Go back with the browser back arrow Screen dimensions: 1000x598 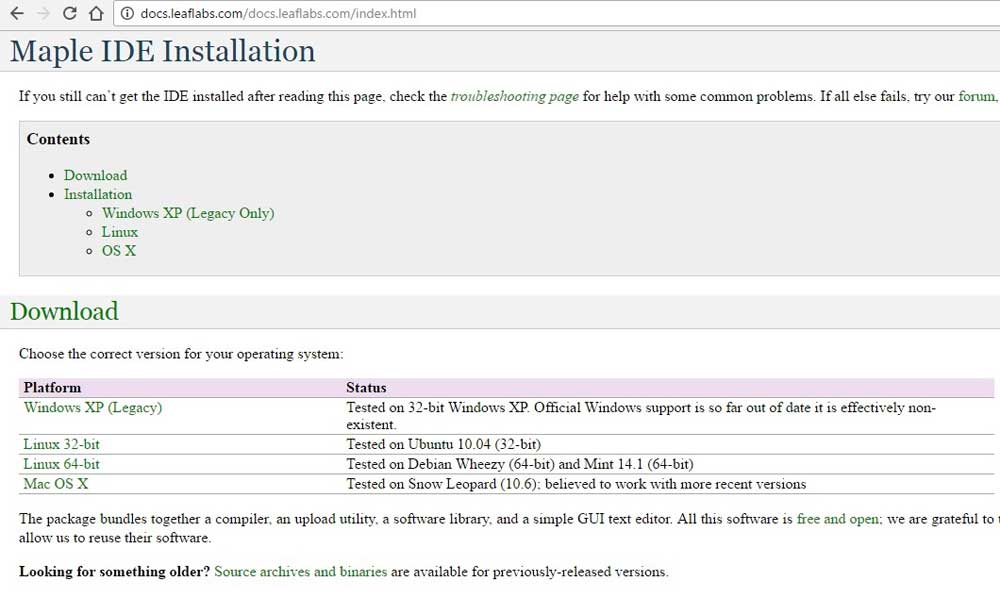(17, 13)
